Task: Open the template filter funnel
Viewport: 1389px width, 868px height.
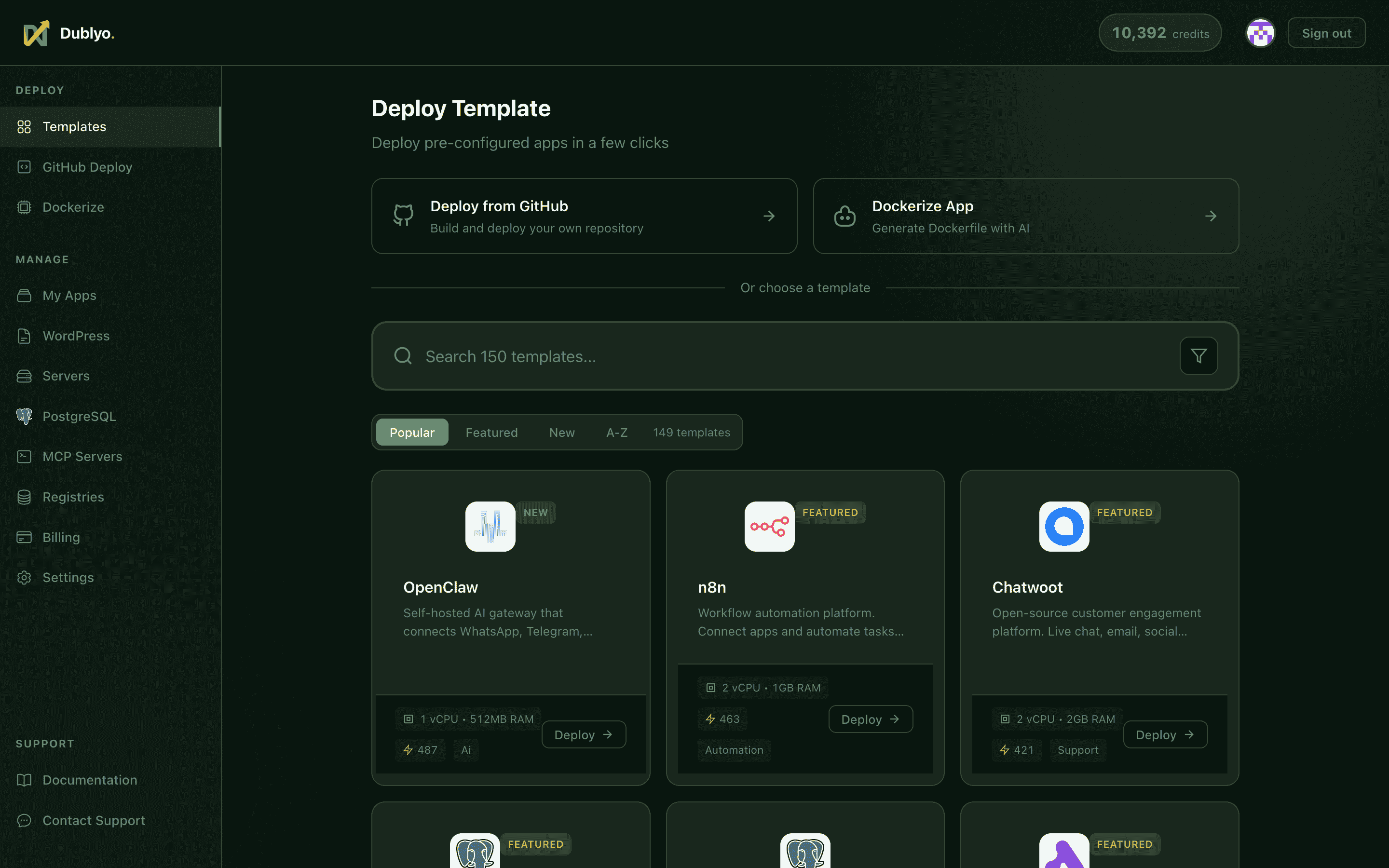Action: [1198, 356]
